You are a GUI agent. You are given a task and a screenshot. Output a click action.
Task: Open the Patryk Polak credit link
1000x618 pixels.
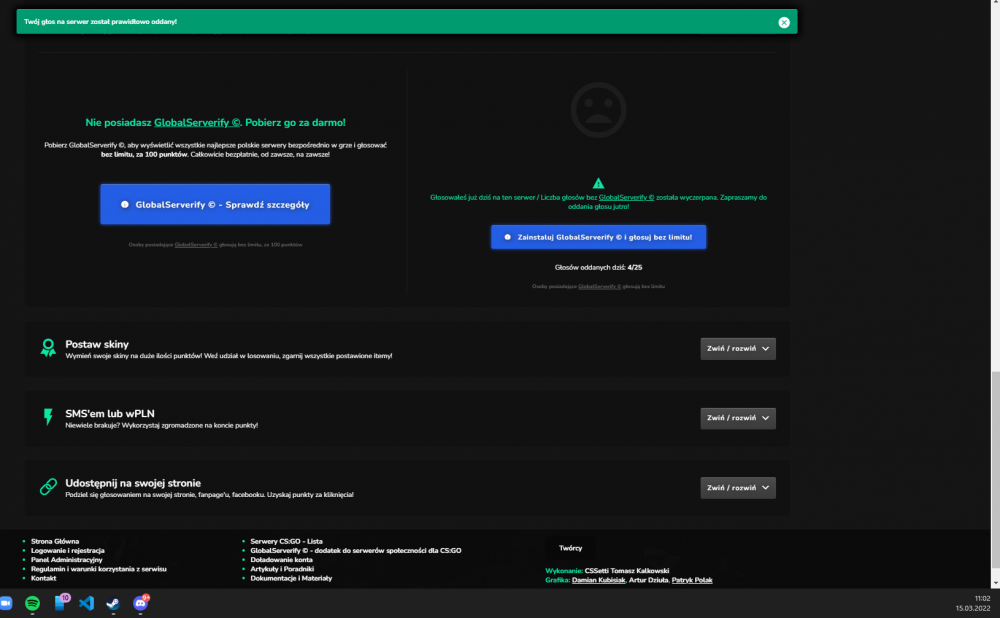click(692, 580)
